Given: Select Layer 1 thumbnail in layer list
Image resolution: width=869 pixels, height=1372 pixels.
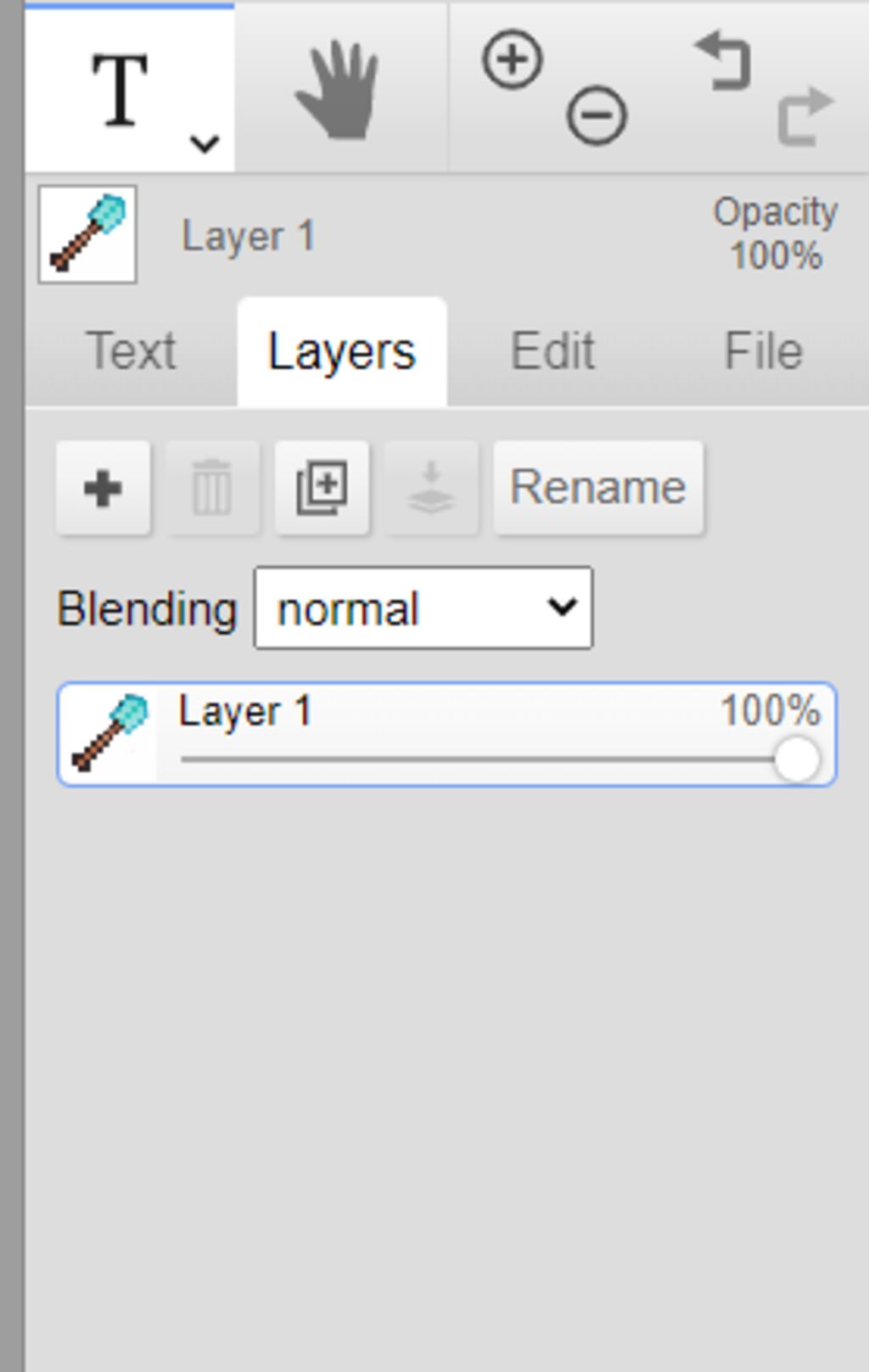Looking at the screenshot, I should [109, 734].
